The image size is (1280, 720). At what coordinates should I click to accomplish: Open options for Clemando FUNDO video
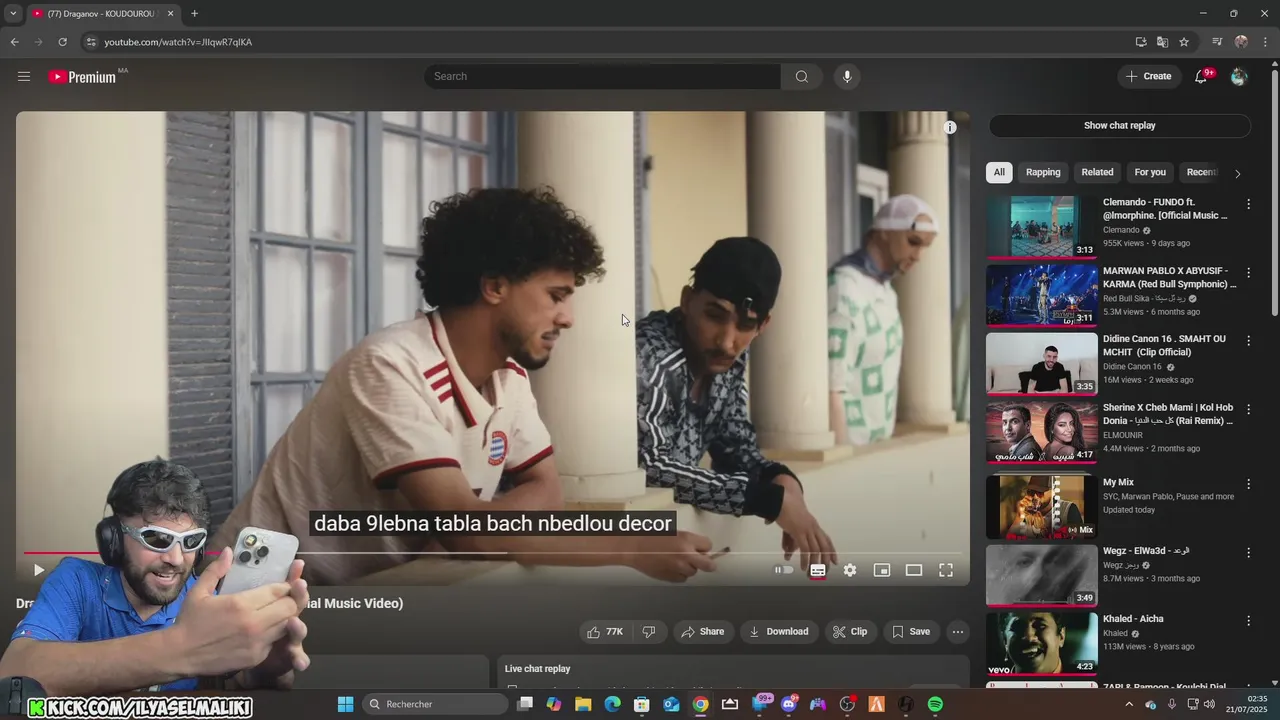click(x=1248, y=204)
